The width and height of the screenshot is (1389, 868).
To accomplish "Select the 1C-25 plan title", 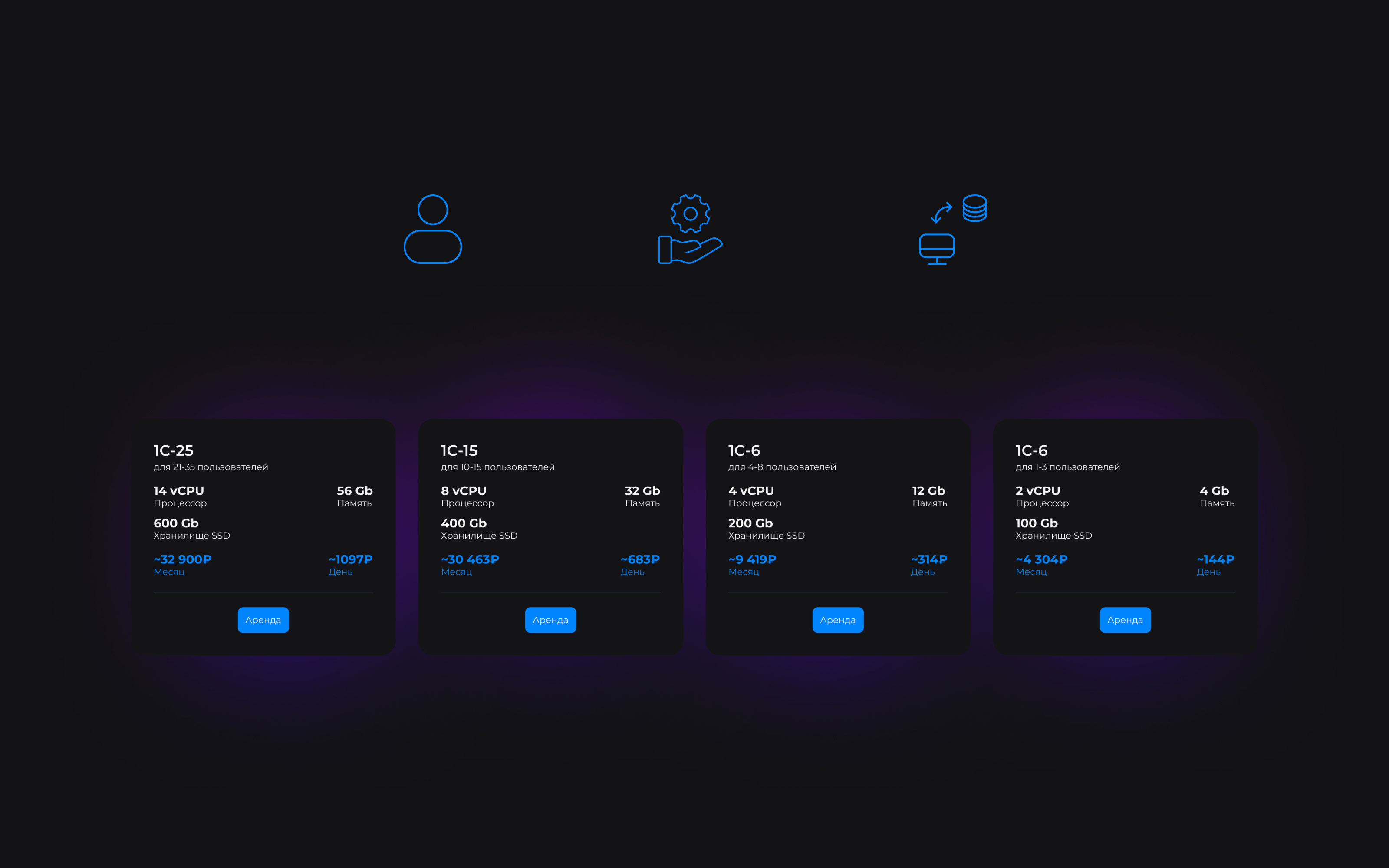I will pos(173,450).
